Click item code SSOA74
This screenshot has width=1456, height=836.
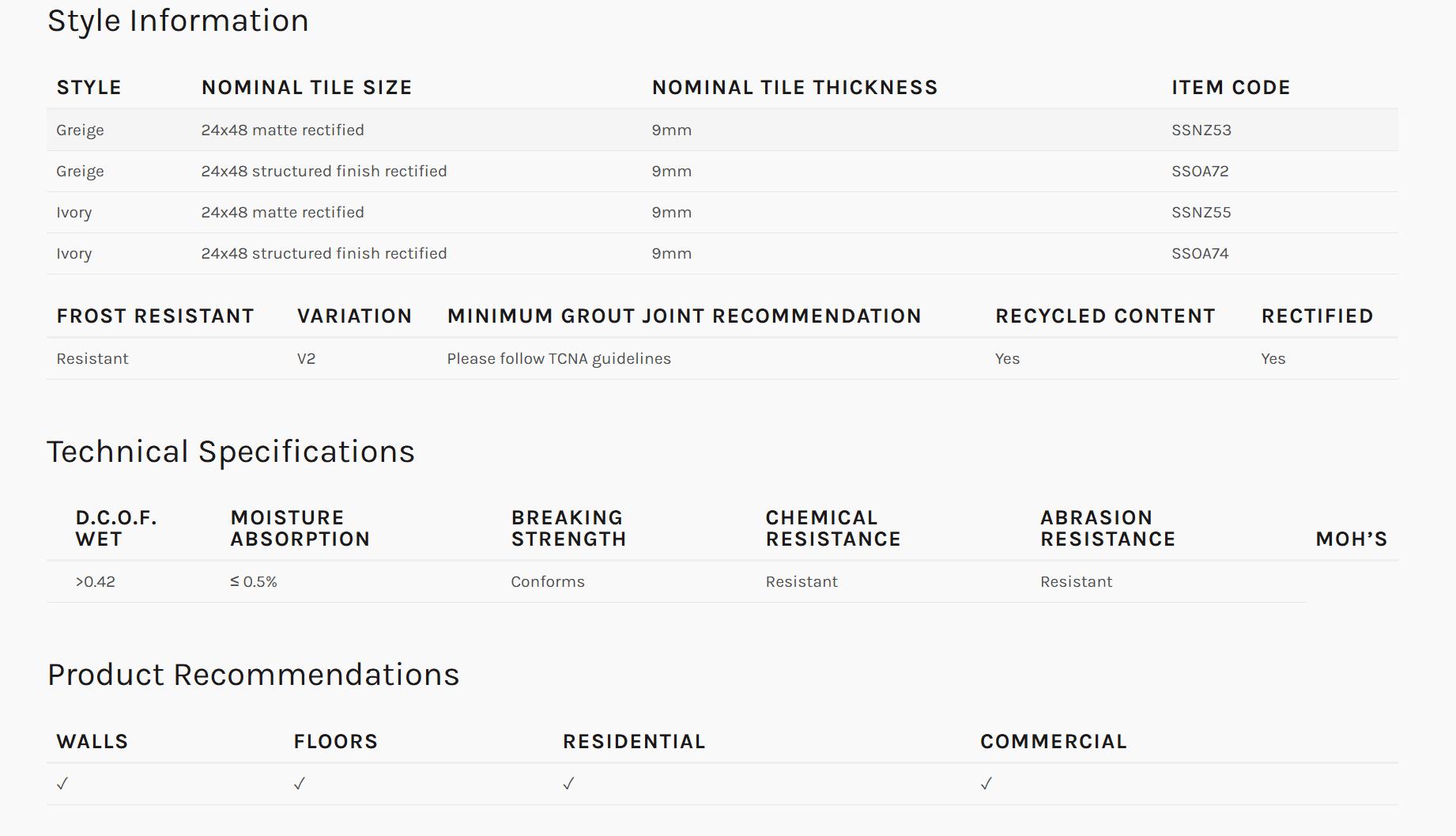click(1200, 253)
